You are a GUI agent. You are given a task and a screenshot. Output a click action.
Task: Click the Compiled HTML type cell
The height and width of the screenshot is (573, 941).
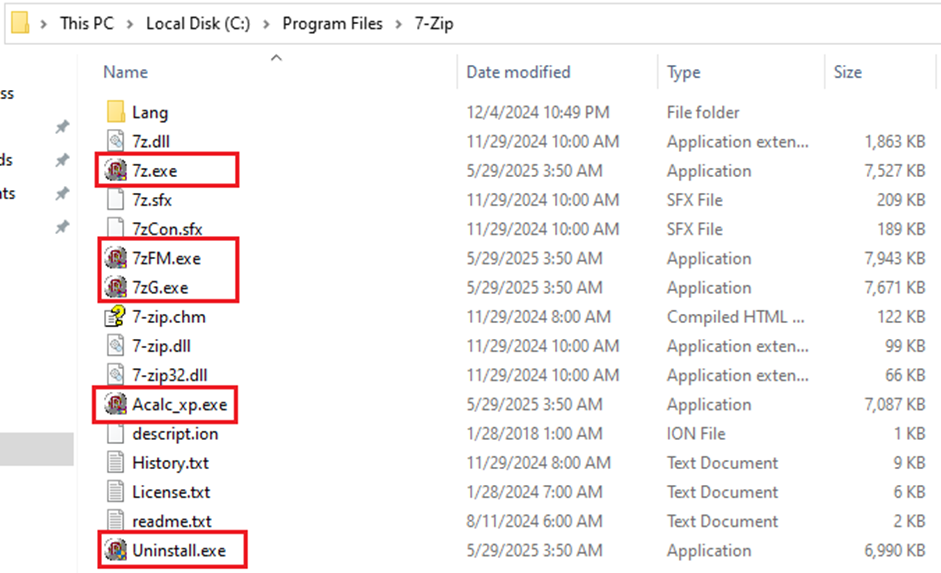(736, 317)
